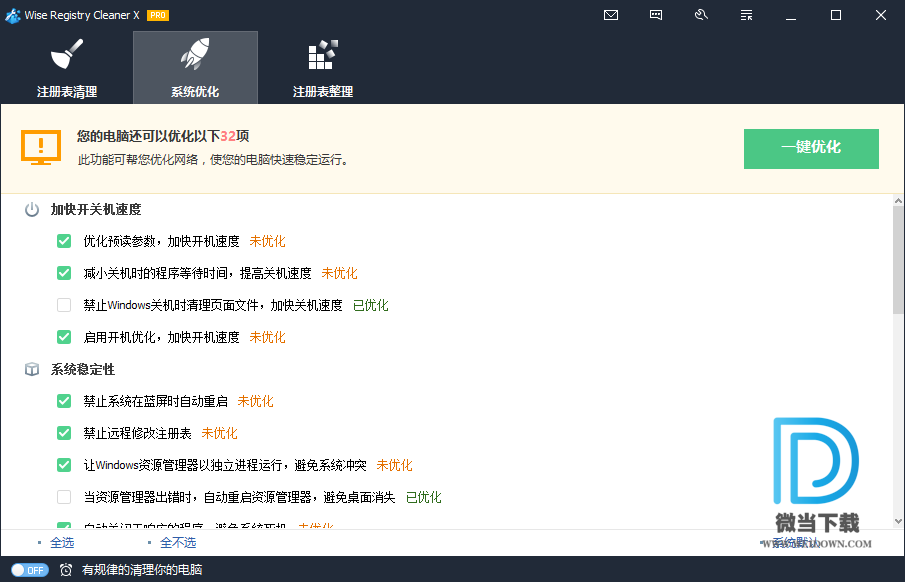Check 禁止Windows关机时清理页面文件 checkbox
Screen dimensions: 905x582
coord(64,305)
